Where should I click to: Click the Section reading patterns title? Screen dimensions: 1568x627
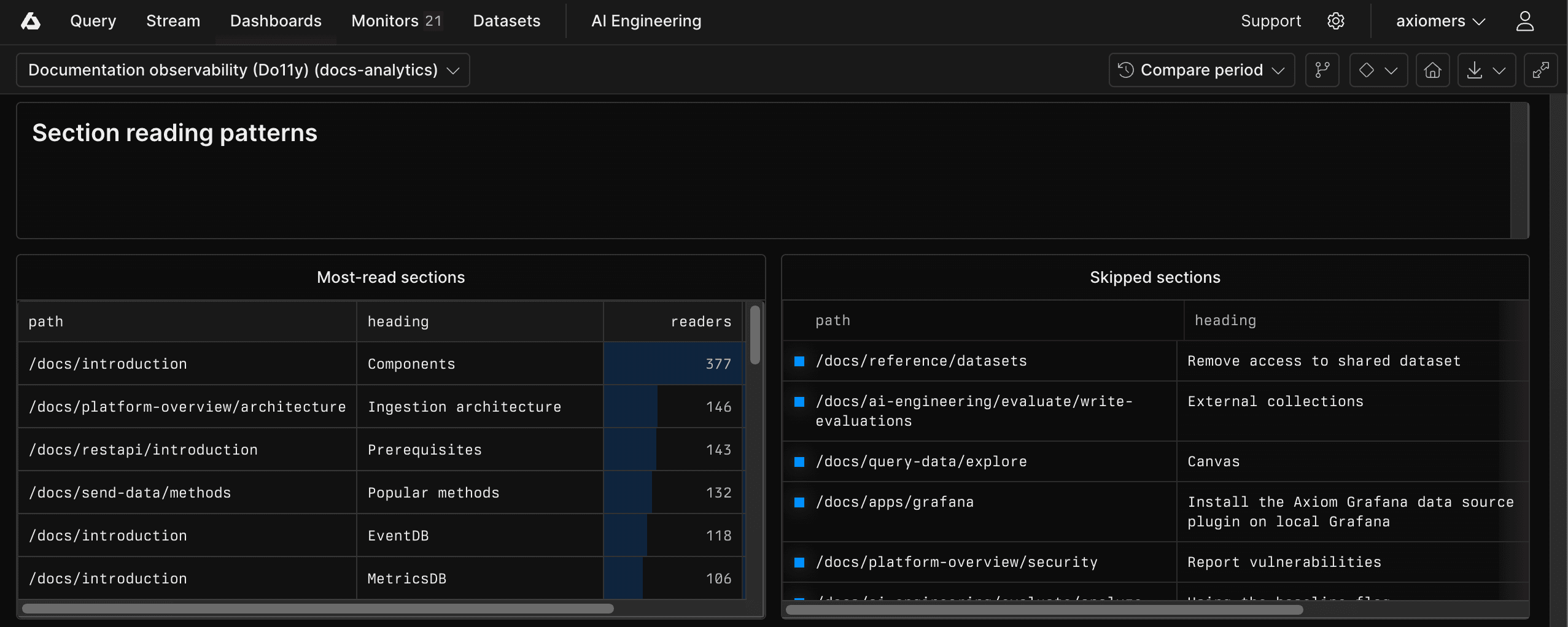pyautogui.click(x=174, y=133)
